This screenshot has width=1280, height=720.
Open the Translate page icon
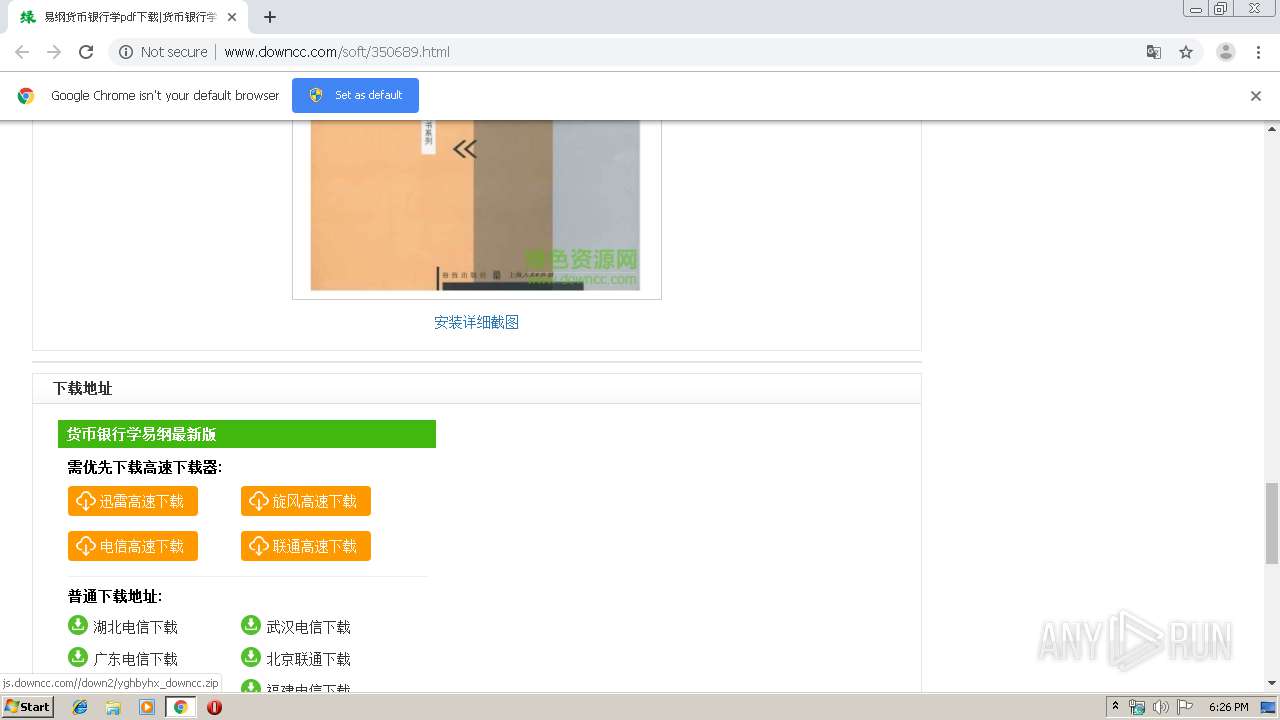[x=1154, y=52]
